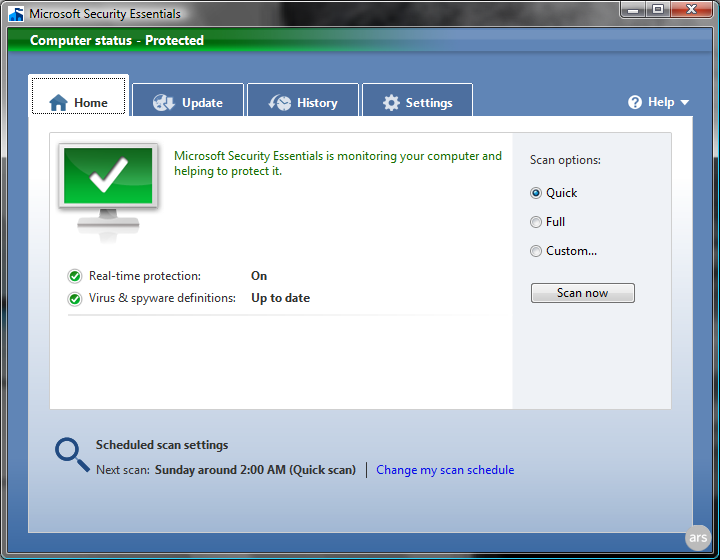Go to the History tab
This screenshot has width=720, height=560.
click(x=303, y=100)
